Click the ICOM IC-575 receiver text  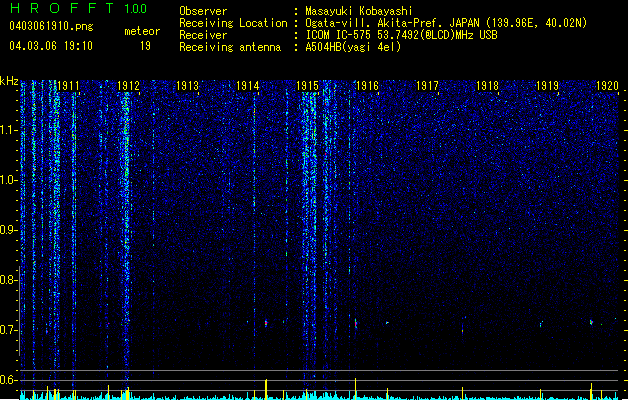401,35
